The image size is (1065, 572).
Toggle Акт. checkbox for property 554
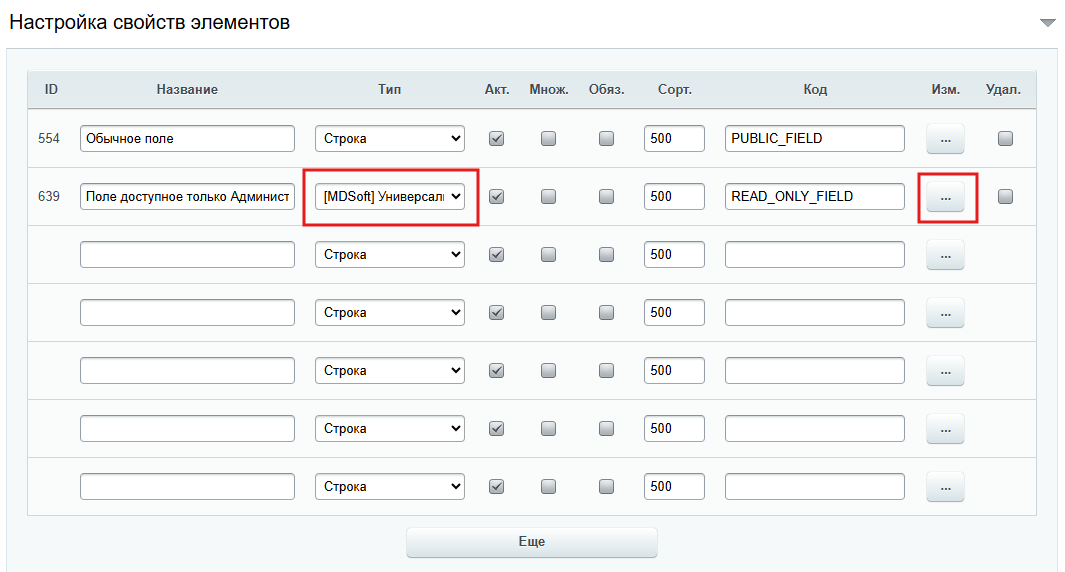click(496, 139)
